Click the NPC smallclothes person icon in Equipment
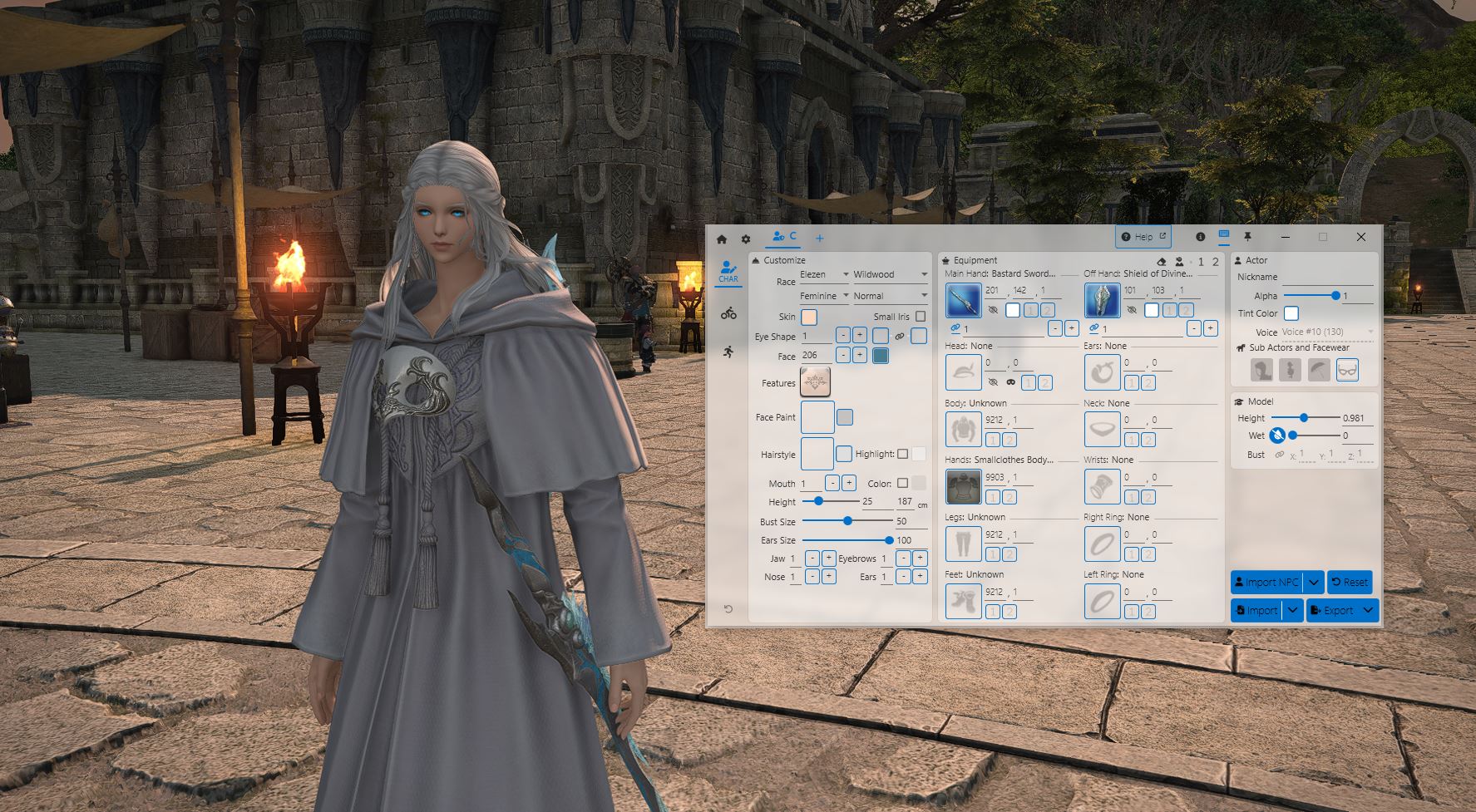The height and width of the screenshot is (812, 1476). coord(1179,261)
